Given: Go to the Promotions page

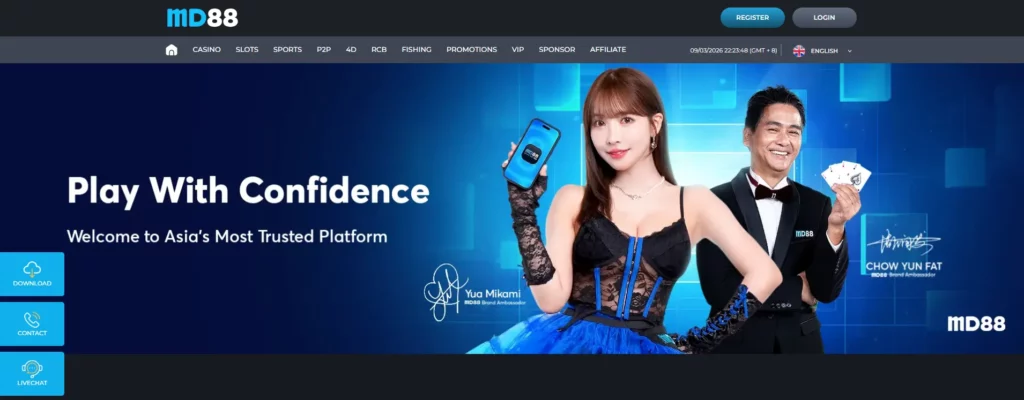Looking at the screenshot, I should 472,50.
